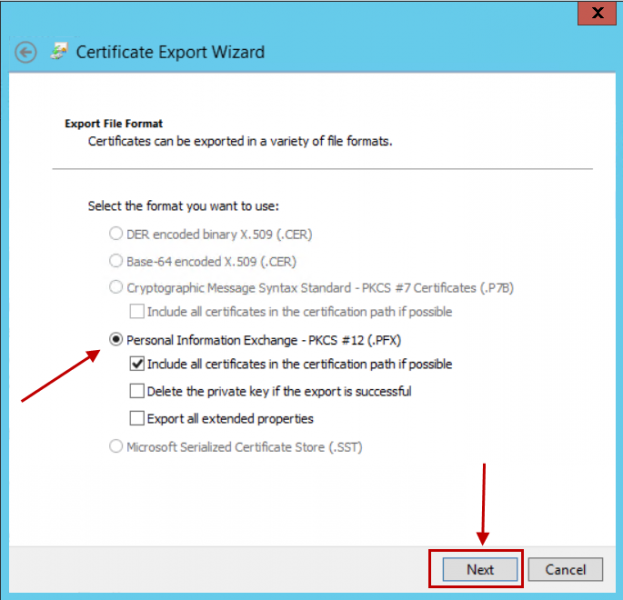Click the Certificate Export Wizard icon
The height and width of the screenshot is (600, 623).
pyautogui.click(x=60, y=51)
